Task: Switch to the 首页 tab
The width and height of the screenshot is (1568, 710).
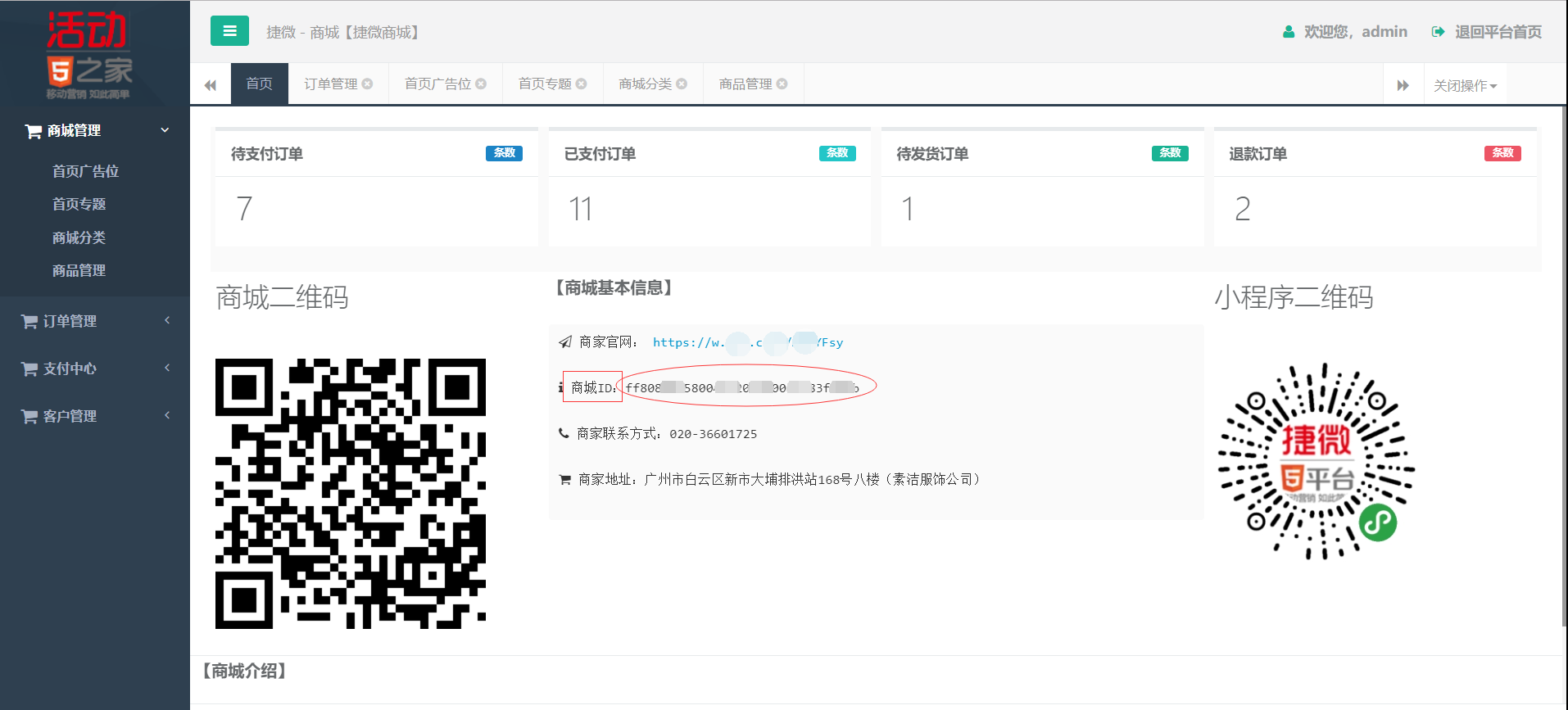Action: point(259,84)
